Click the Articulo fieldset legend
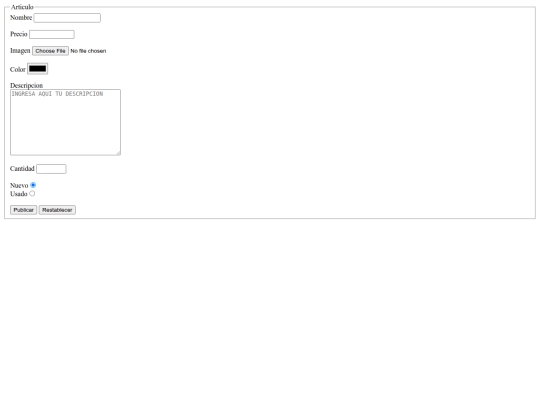Screen dimensions: 540x405 pos(22,7)
